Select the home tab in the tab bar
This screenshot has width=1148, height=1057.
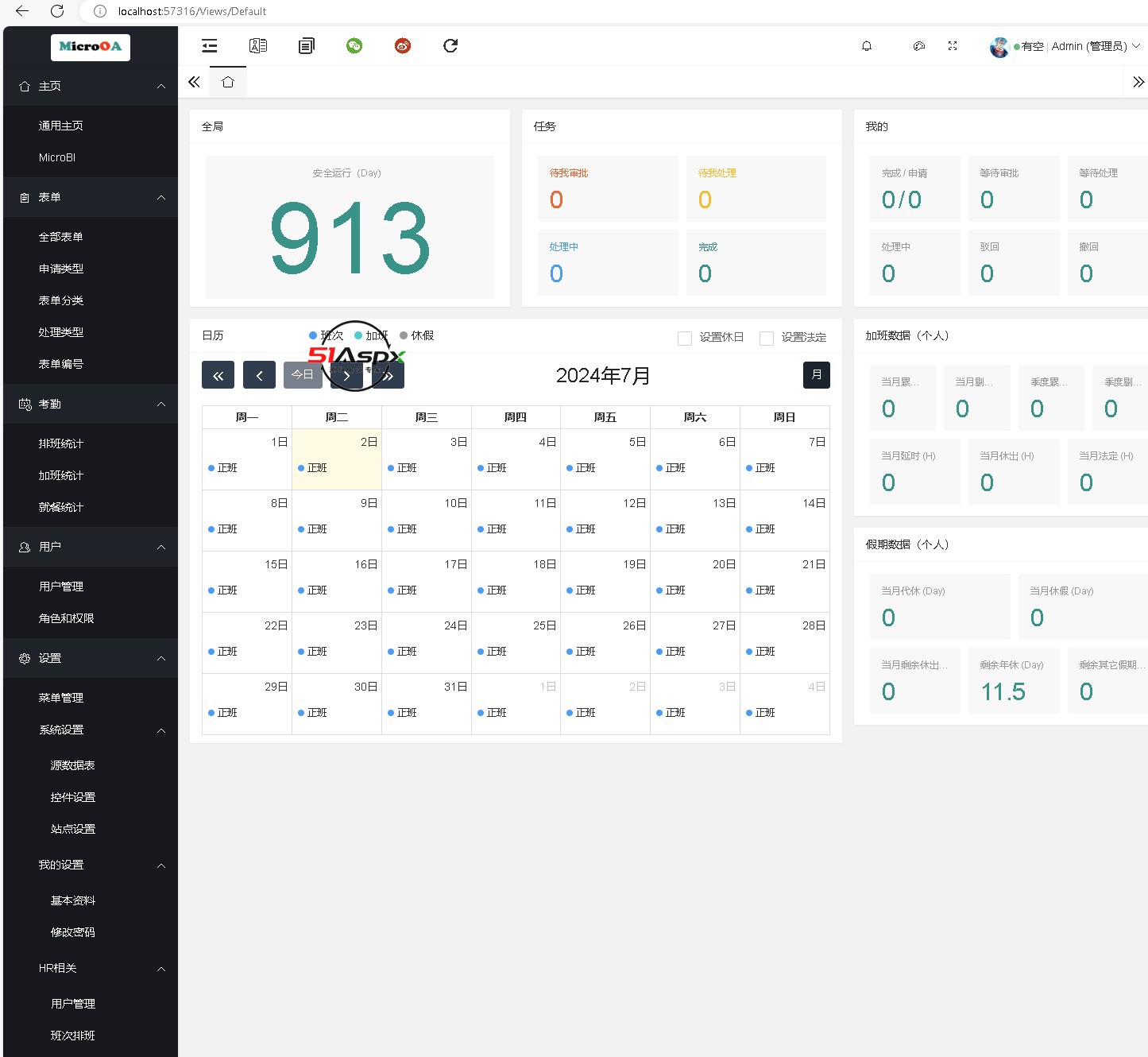(x=228, y=82)
